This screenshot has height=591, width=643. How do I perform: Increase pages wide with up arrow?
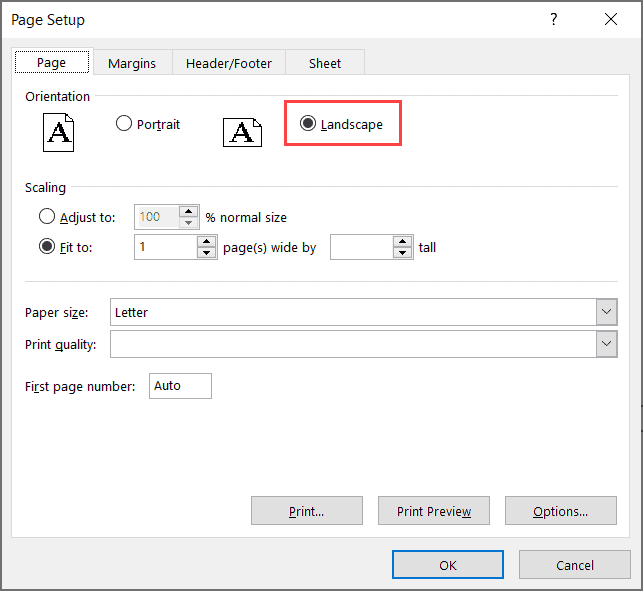[207, 241]
